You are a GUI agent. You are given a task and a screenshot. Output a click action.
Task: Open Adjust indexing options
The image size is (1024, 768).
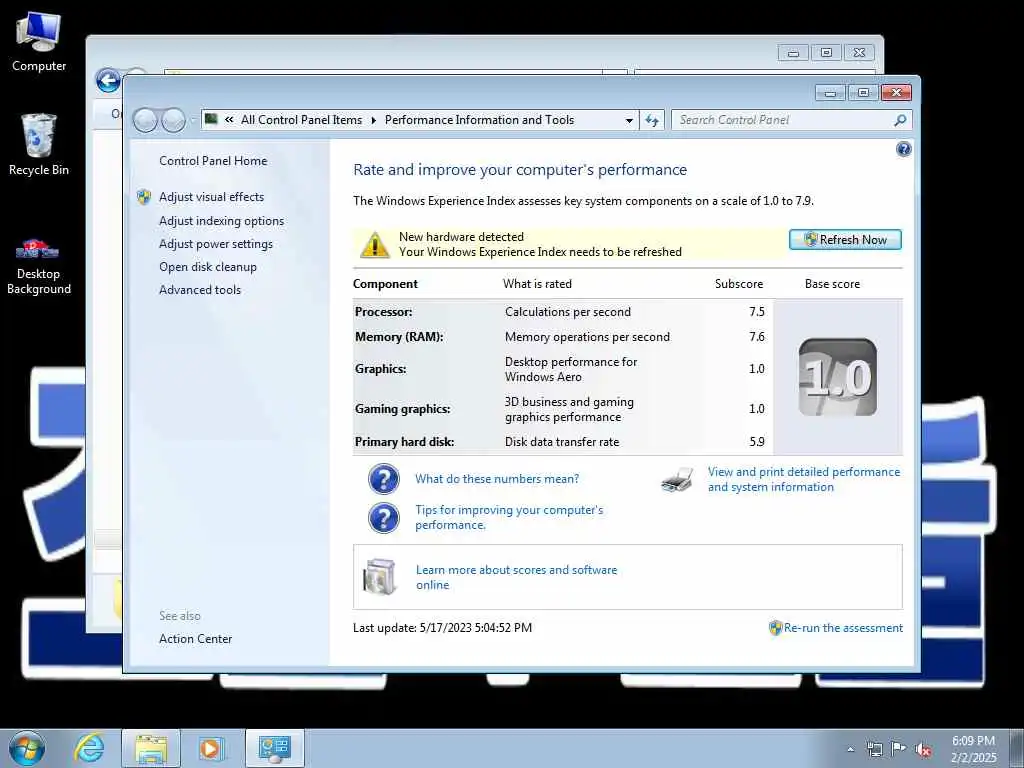point(221,221)
